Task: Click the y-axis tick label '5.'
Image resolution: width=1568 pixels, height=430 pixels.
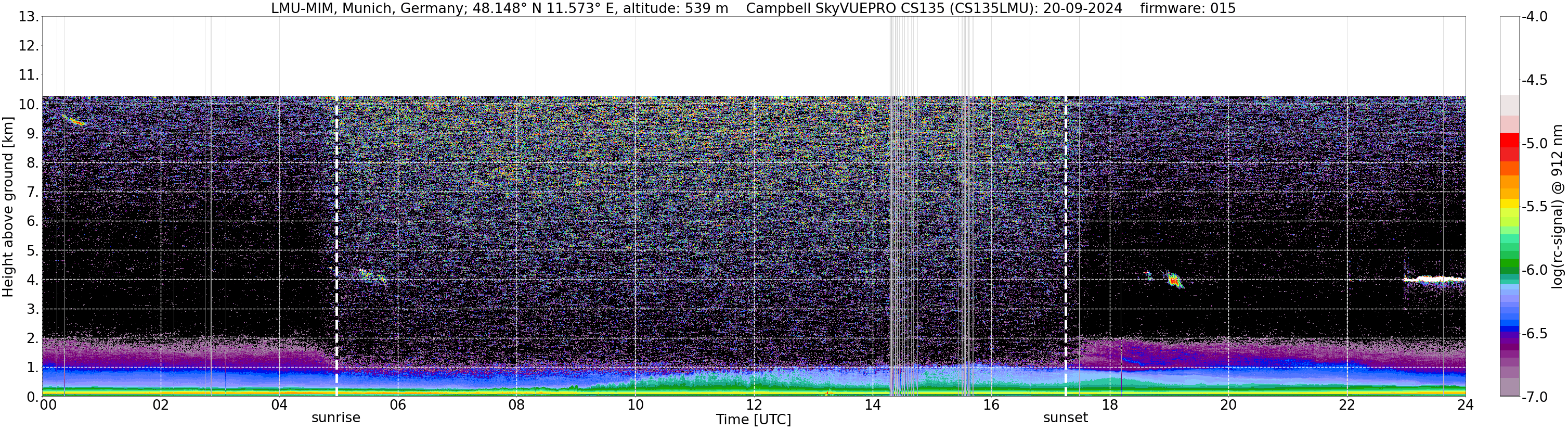Action: click(32, 251)
